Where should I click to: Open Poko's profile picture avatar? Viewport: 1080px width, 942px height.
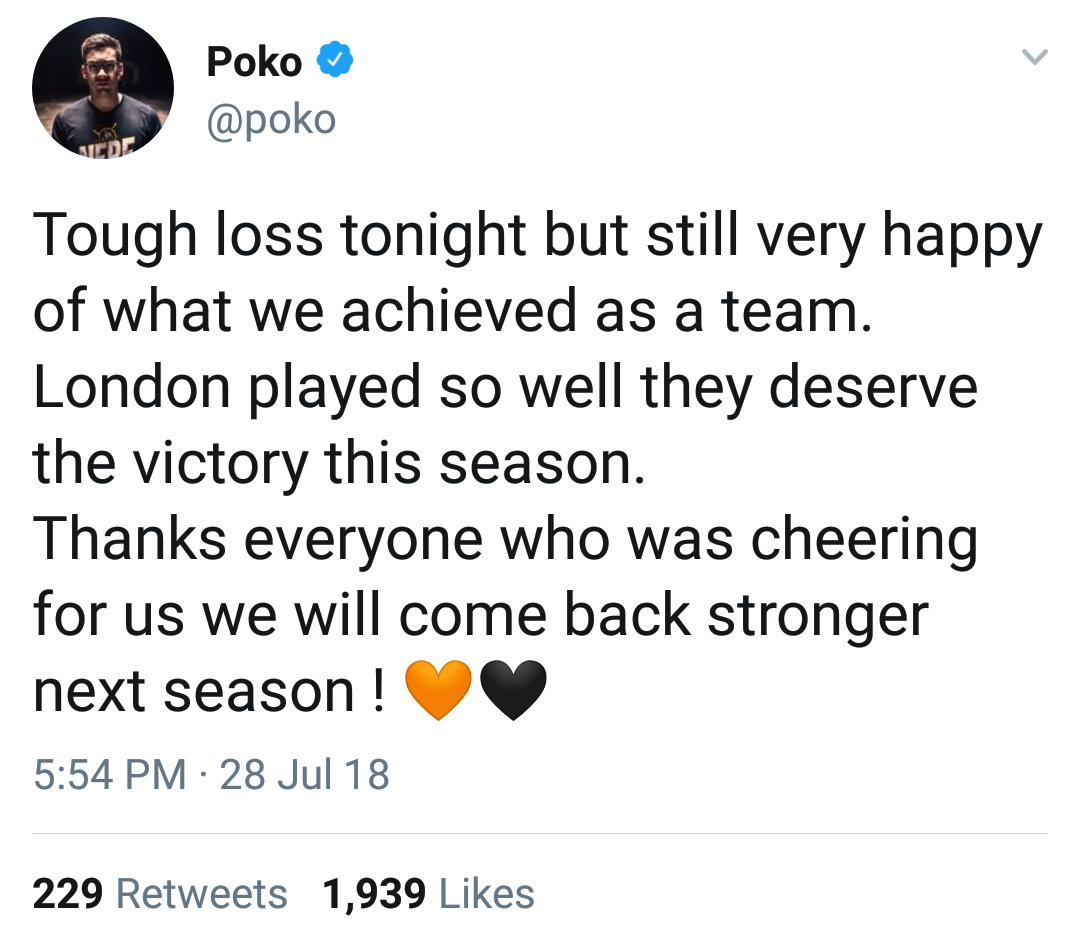(x=103, y=88)
